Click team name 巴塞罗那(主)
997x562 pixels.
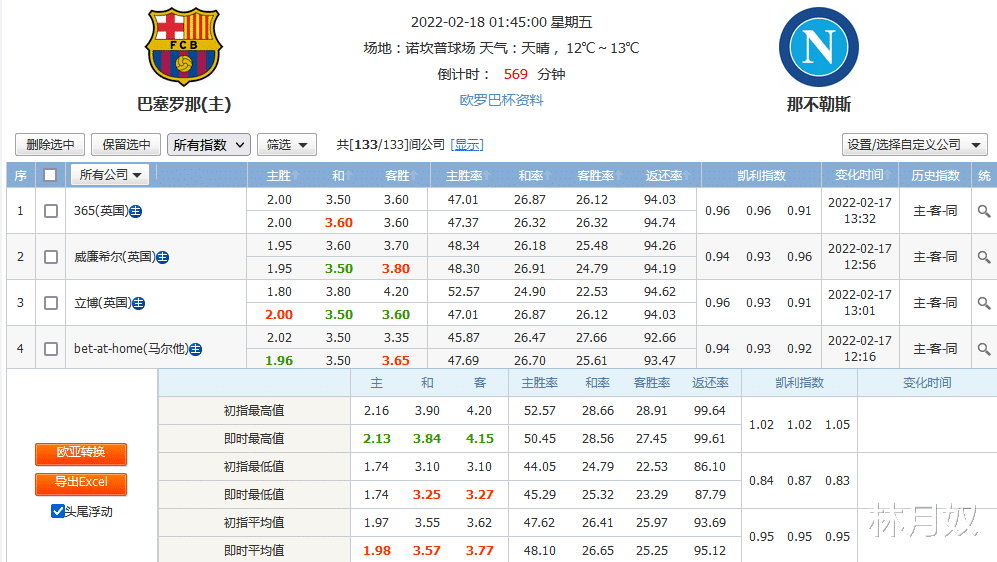(x=184, y=104)
